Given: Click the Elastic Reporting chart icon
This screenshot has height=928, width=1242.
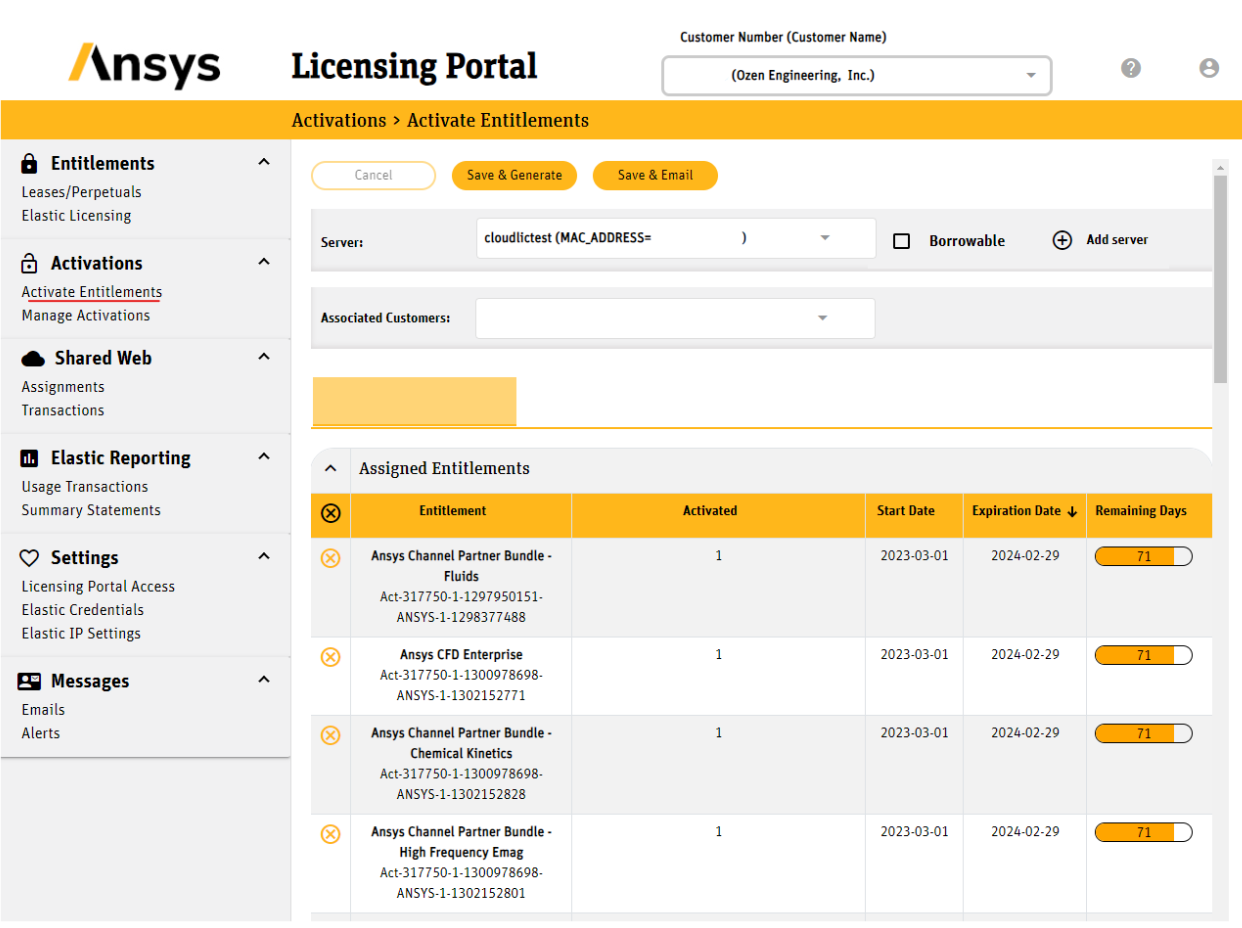Looking at the screenshot, I should point(28,457).
